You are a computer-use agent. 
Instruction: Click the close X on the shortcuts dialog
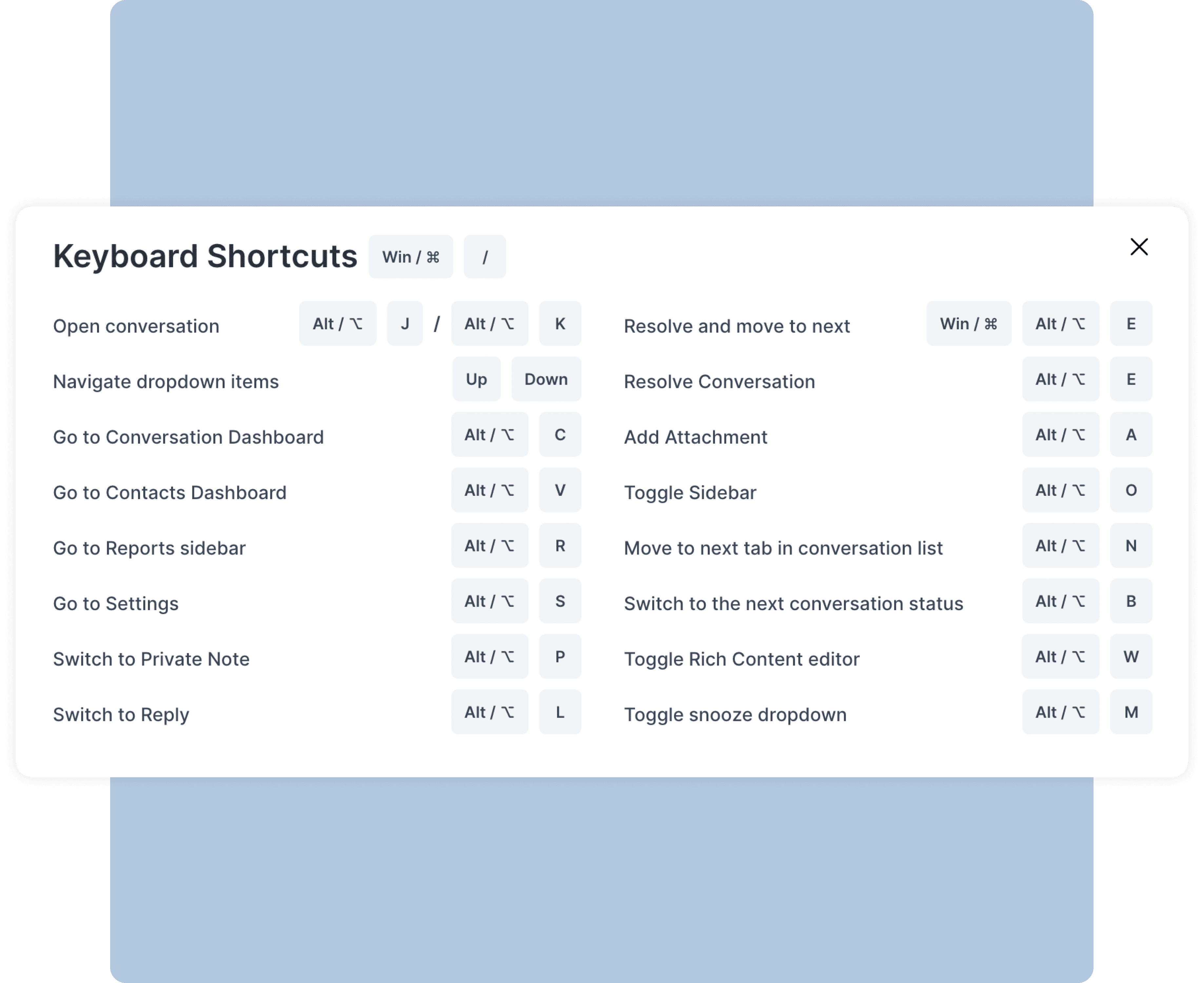1138,247
